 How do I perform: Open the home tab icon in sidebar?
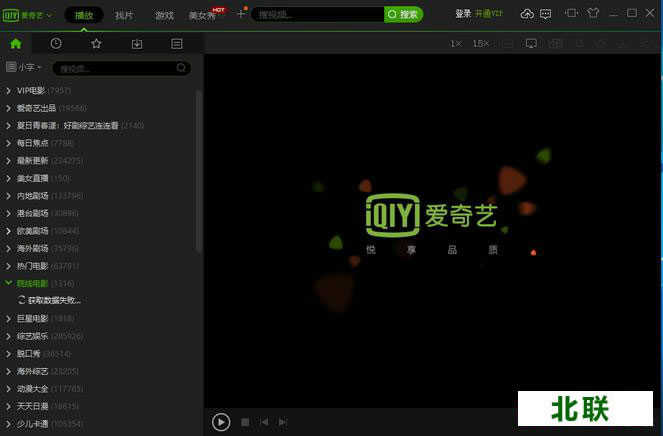(15, 43)
